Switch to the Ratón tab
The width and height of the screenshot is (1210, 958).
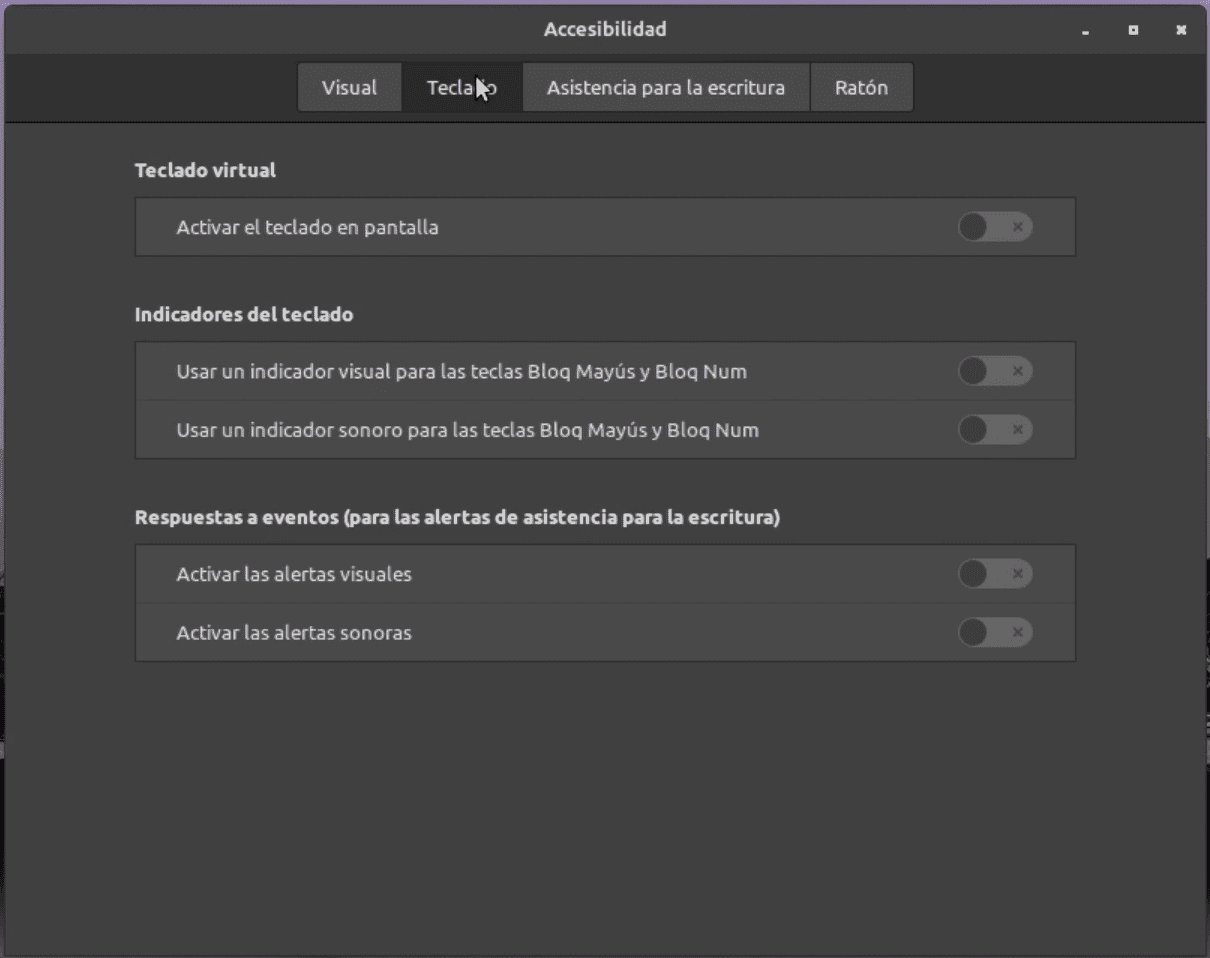point(861,87)
